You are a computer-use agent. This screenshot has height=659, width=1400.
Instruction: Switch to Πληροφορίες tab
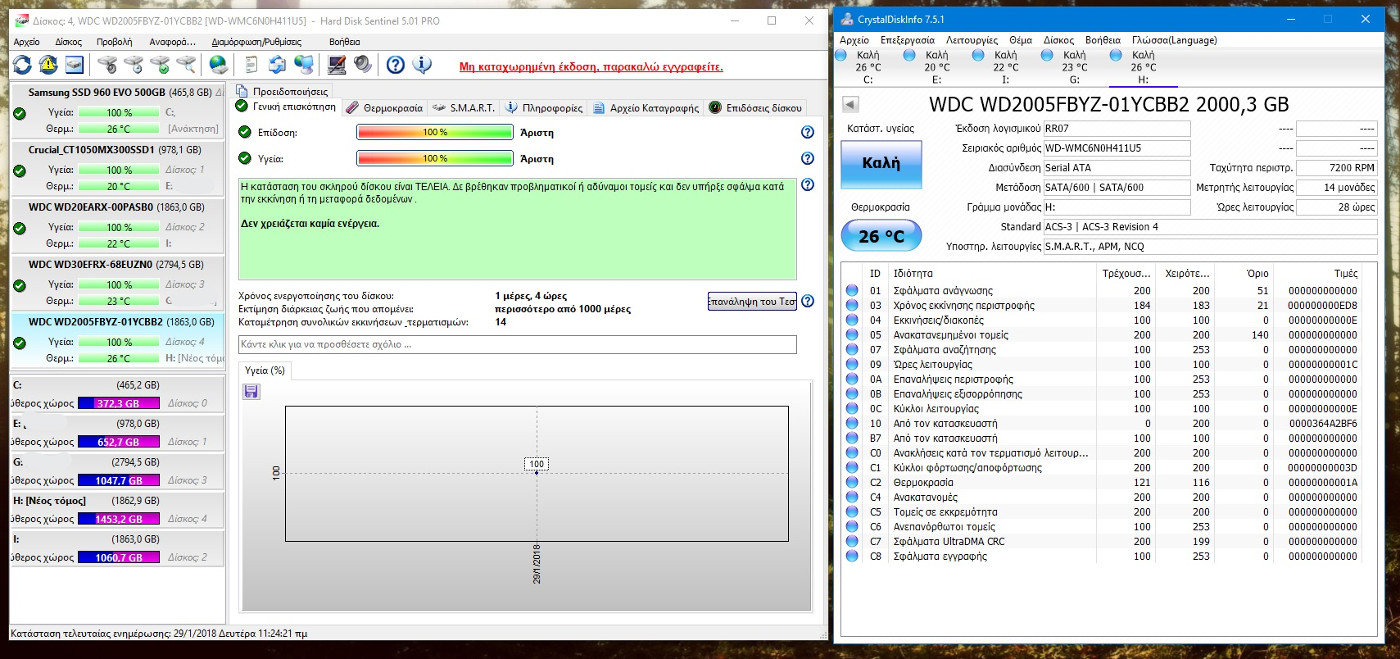pos(544,107)
